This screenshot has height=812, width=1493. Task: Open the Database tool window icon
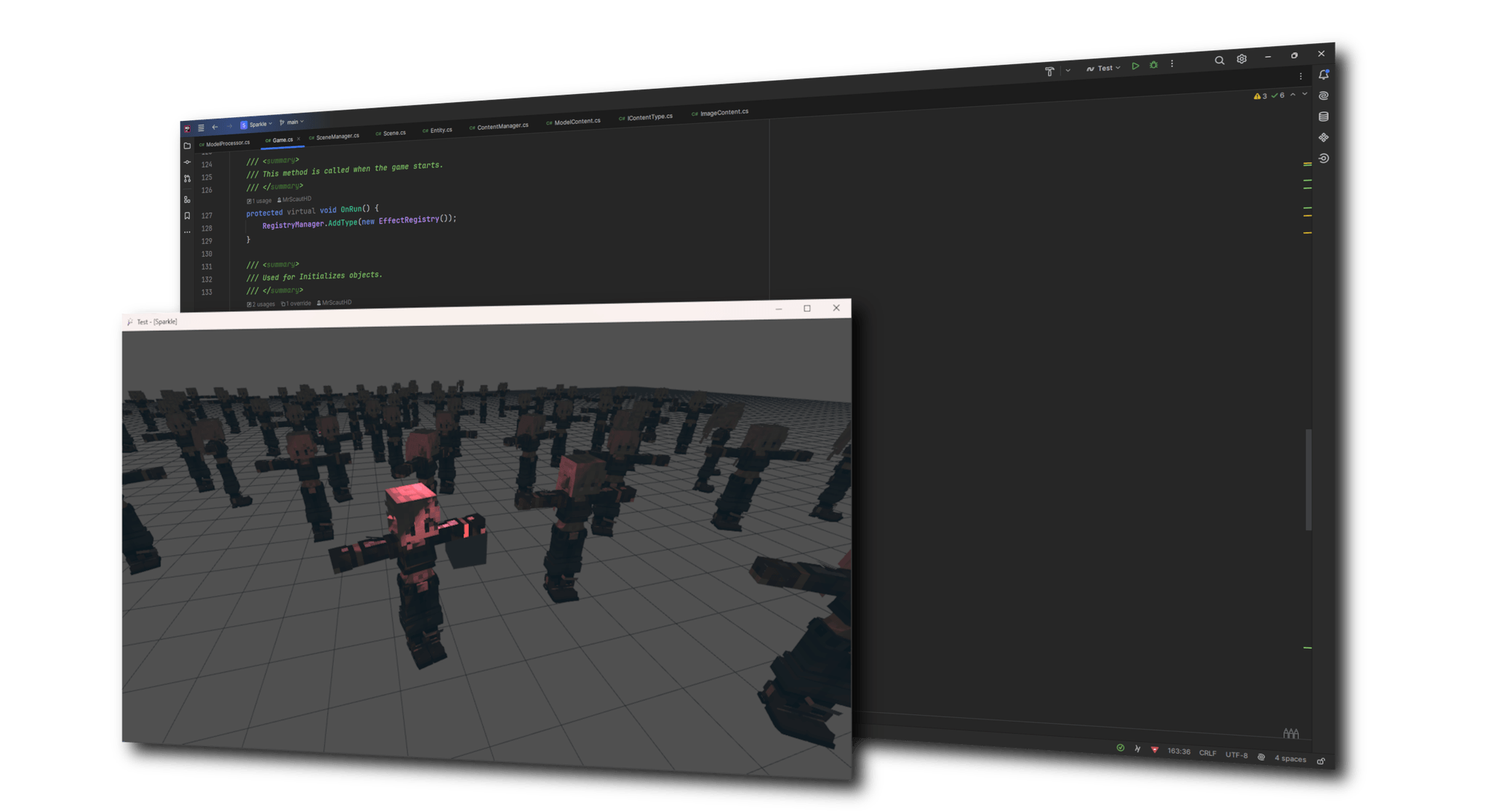point(1324,116)
